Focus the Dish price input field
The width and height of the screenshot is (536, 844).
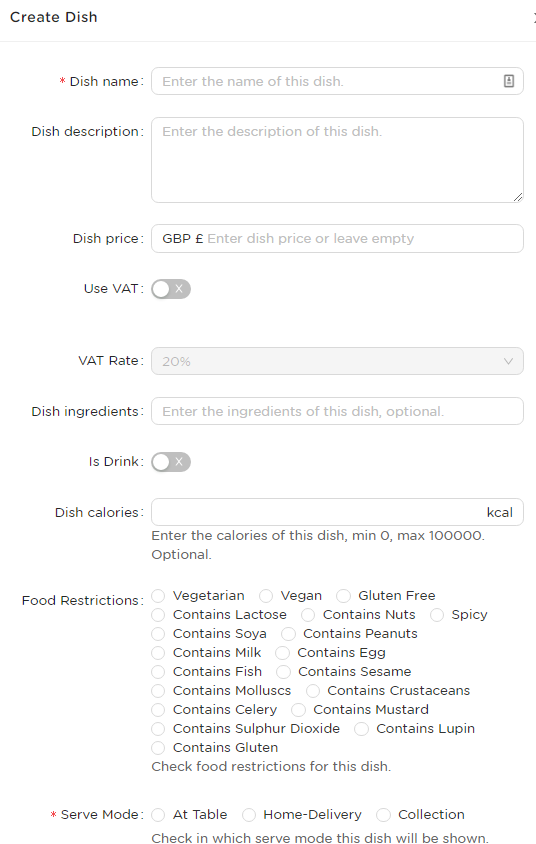(337, 238)
